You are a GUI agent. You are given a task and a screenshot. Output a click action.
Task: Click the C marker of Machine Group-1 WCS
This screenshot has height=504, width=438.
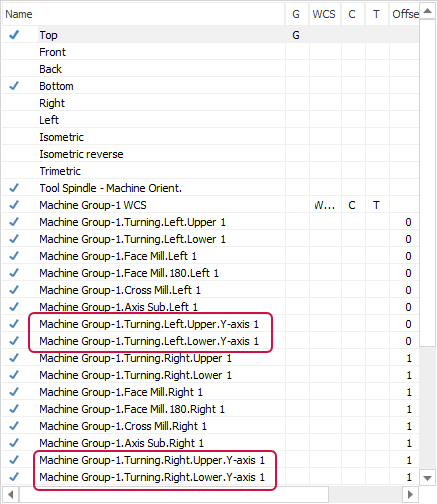(352, 205)
